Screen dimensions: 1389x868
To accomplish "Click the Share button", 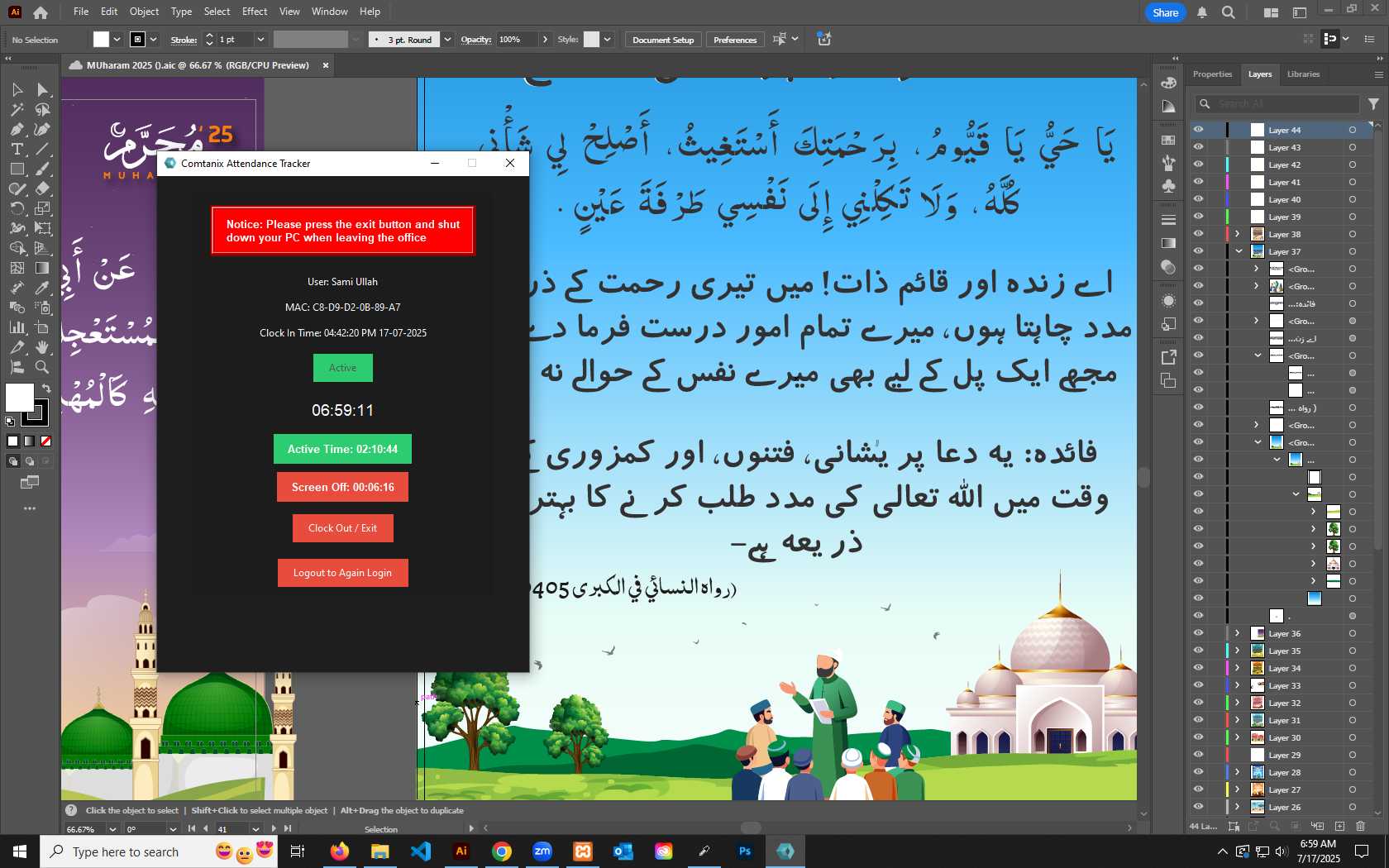I will coord(1165,12).
